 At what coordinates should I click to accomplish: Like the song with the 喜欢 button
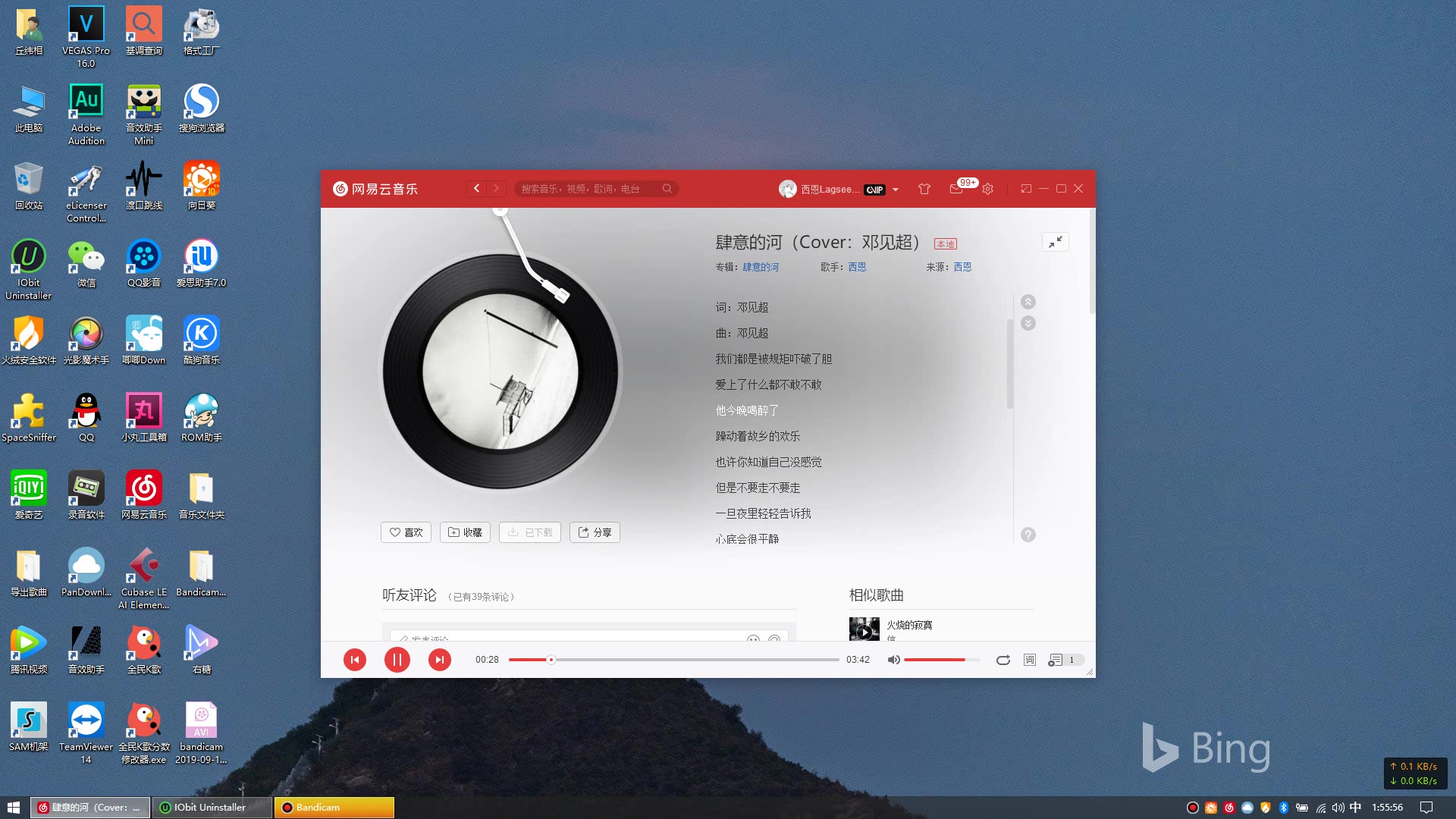[406, 532]
